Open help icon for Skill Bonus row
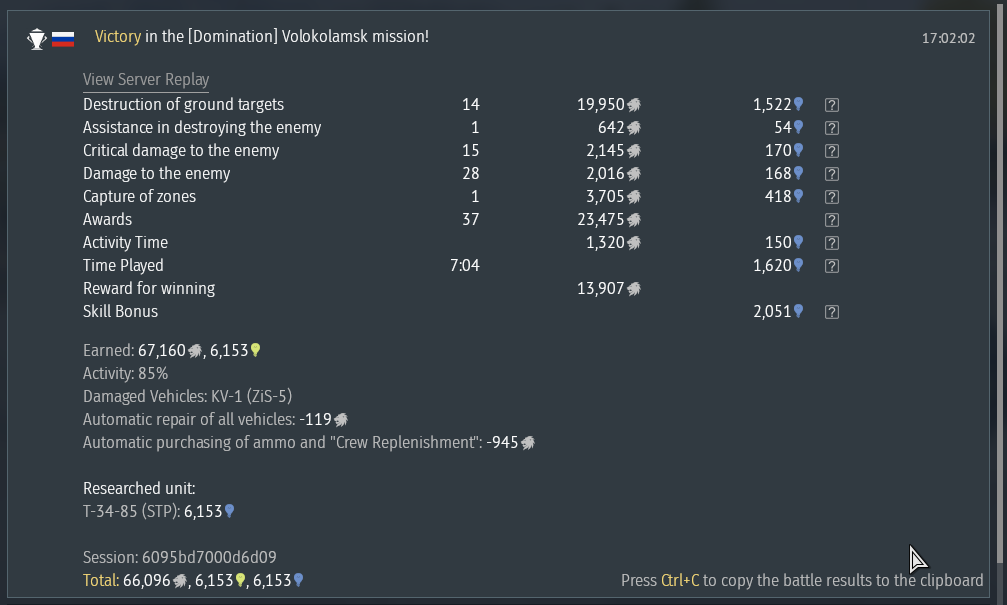 (x=831, y=312)
